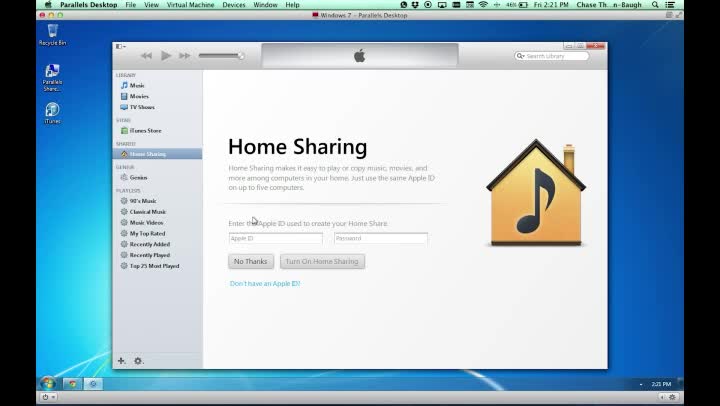This screenshot has width=720, height=406.
Task: Click the Recycle Bin desktop icon
Action: coord(52,34)
